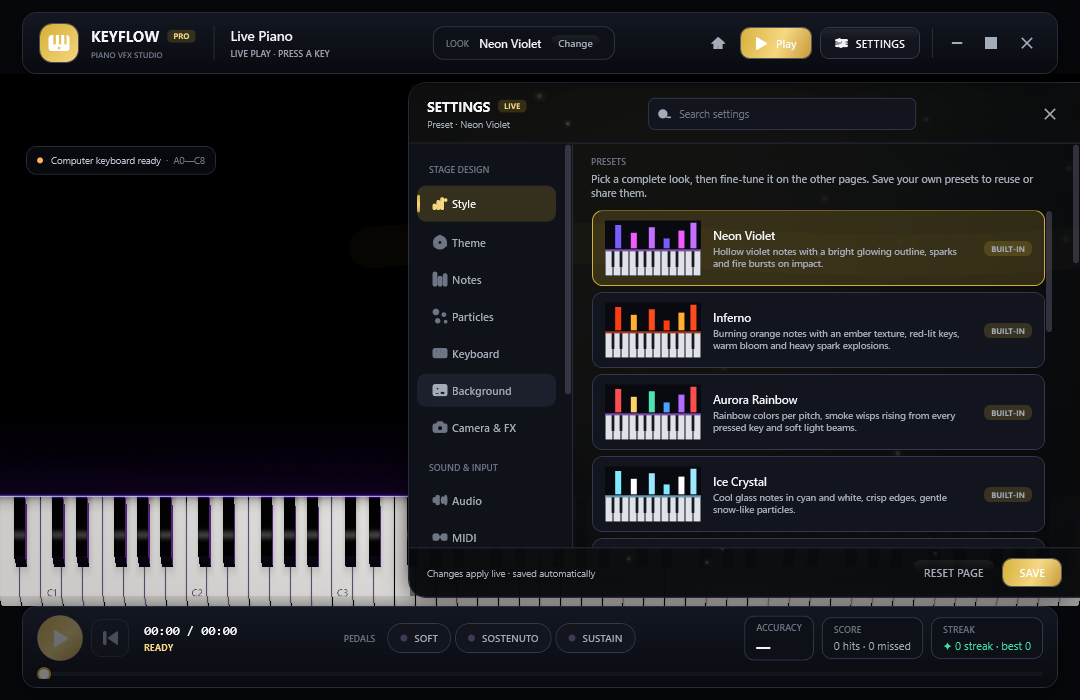The height and width of the screenshot is (700, 1080).
Task: Click the Style palette icon in sidebar
Action: [x=439, y=203]
